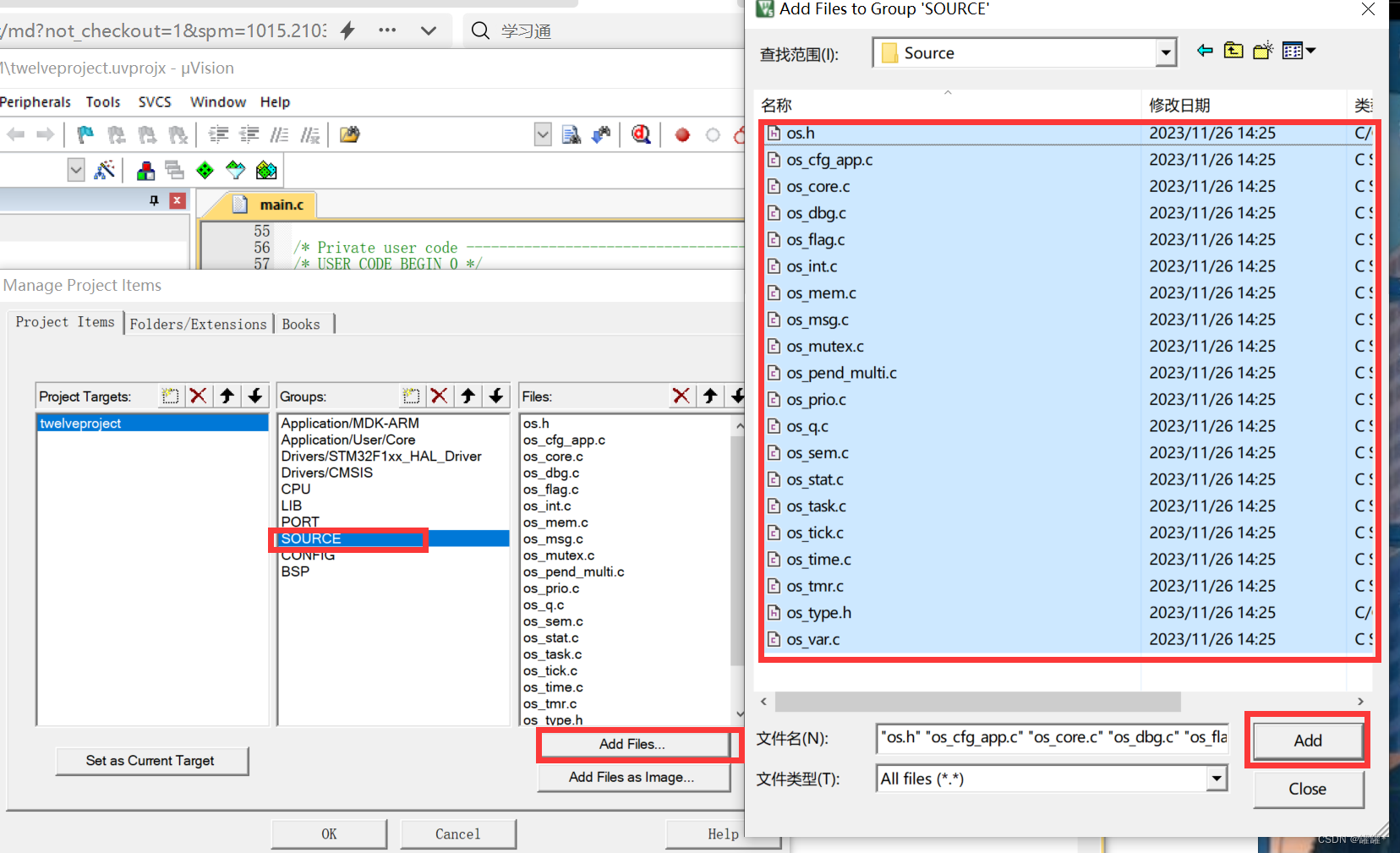This screenshot has height=853, width=1400.
Task: Click Add Files as Image... button
Action: tap(633, 777)
